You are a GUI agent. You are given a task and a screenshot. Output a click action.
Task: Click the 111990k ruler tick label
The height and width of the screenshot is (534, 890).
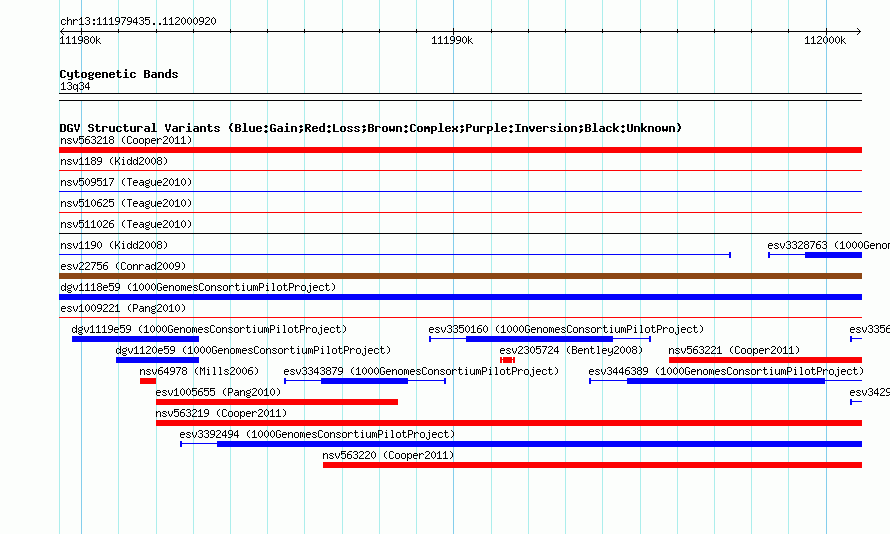[x=452, y=40]
